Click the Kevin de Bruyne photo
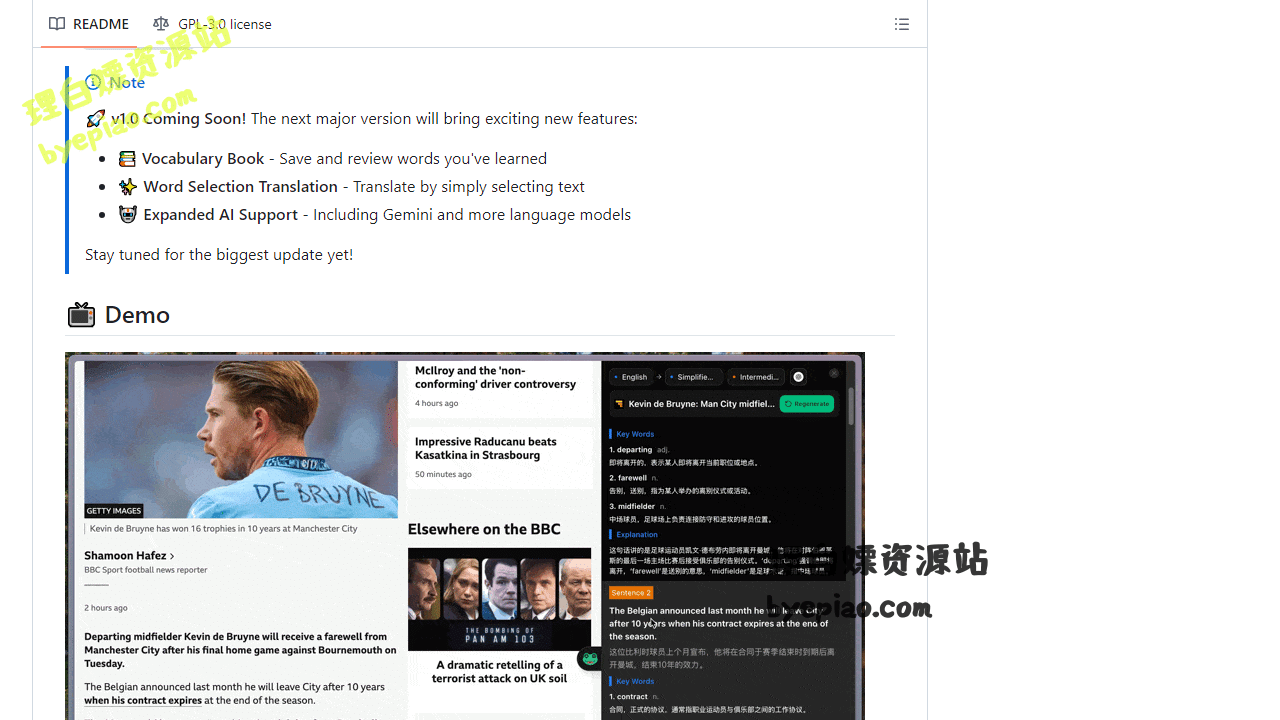Viewport: 1280px width, 720px height. point(241,439)
